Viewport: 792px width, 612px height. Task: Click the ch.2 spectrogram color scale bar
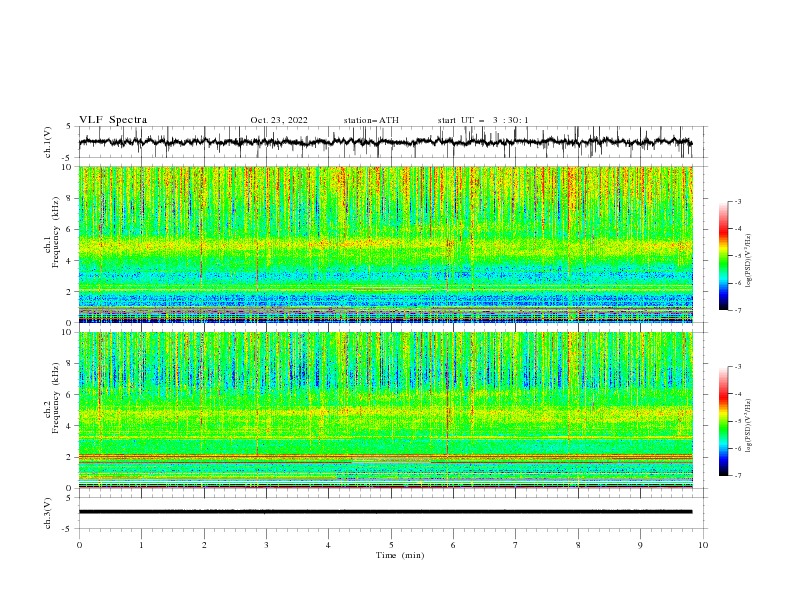[723, 421]
